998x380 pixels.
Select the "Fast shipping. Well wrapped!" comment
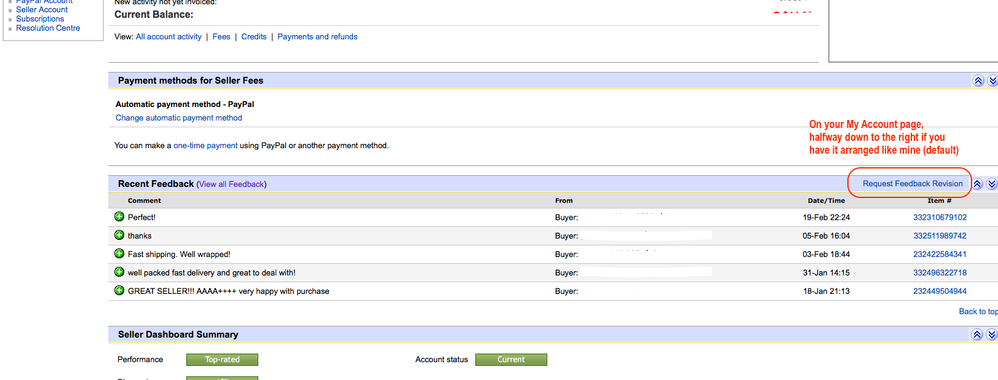[179, 254]
